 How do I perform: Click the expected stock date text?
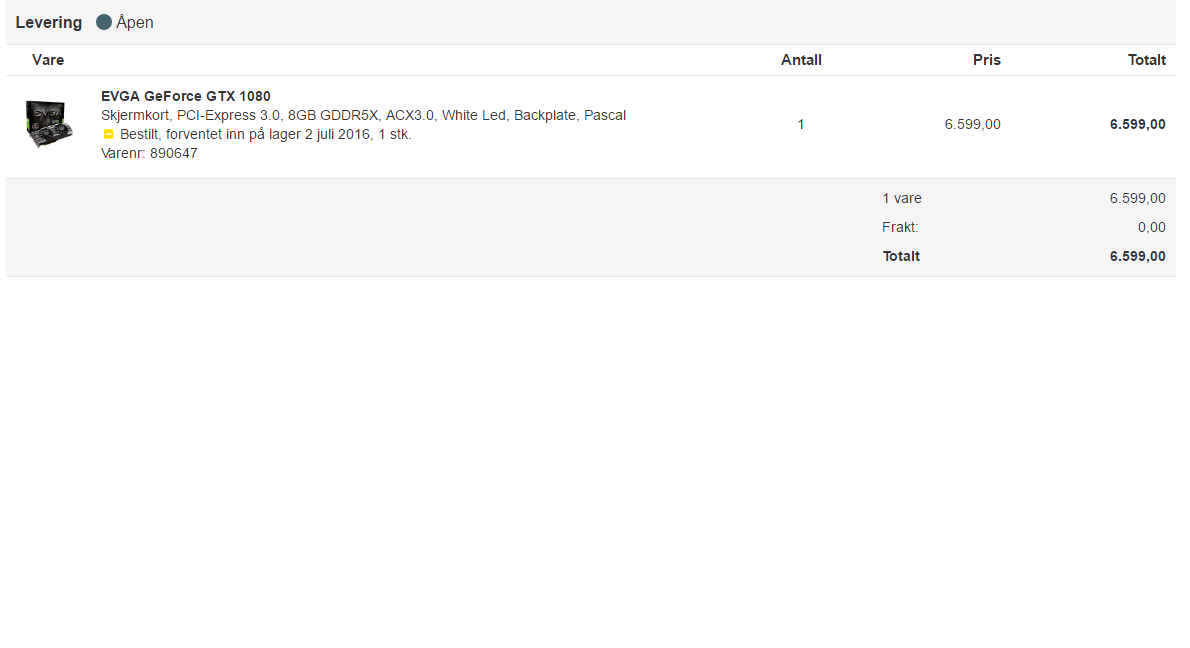coord(266,134)
